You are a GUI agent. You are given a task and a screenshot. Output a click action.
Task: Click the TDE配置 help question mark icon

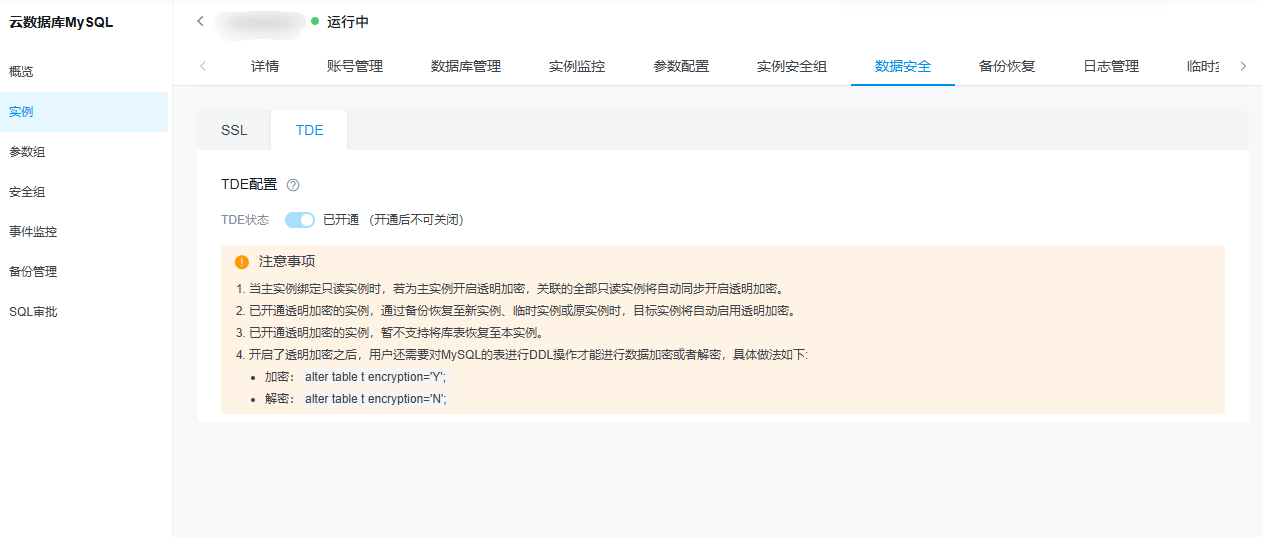click(293, 185)
